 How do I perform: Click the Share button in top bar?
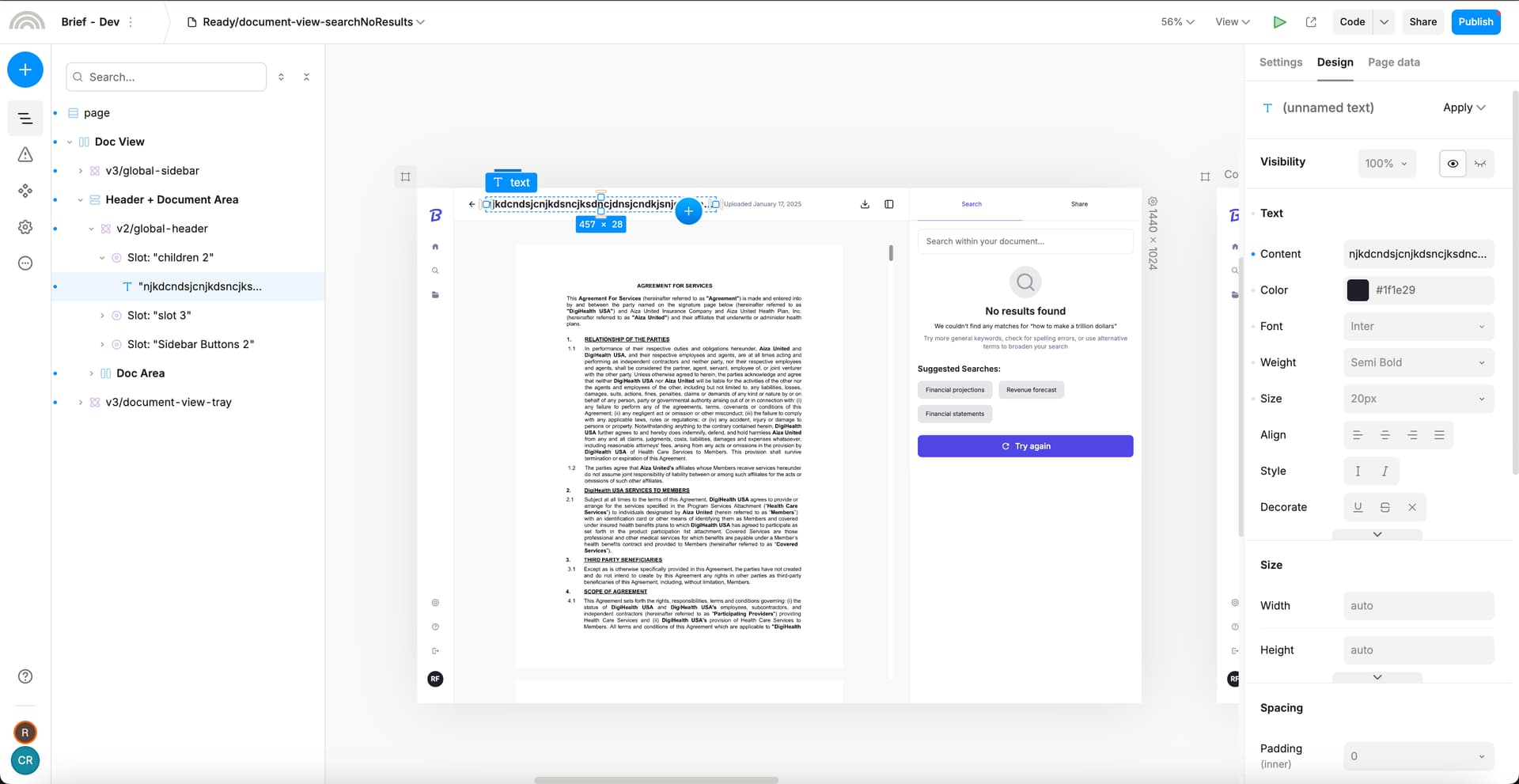1422,22
